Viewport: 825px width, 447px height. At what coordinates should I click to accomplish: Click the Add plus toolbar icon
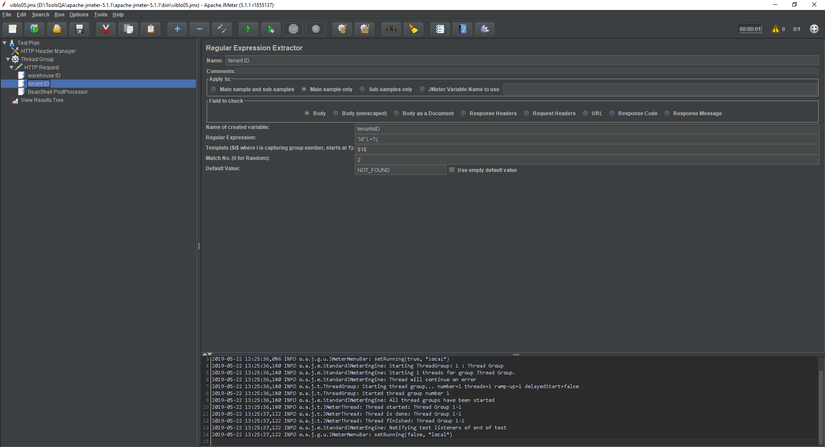tap(177, 29)
